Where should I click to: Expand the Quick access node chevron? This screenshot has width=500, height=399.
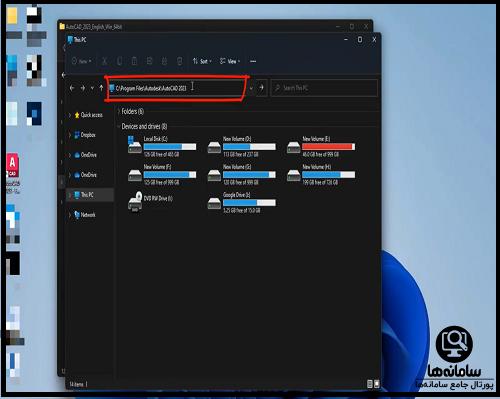(70, 115)
